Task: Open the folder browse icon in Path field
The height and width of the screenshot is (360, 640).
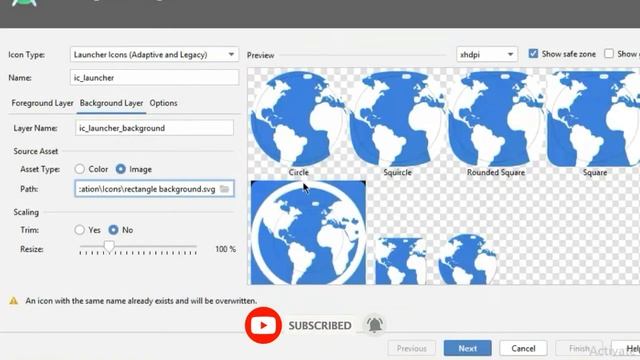Action: click(x=224, y=189)
